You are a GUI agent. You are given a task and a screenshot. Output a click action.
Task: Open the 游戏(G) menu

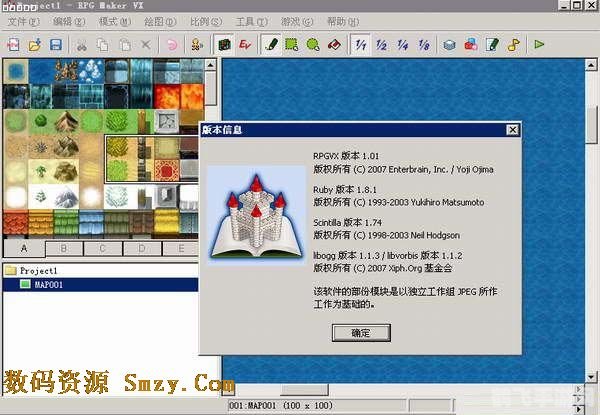pos(297,22)
